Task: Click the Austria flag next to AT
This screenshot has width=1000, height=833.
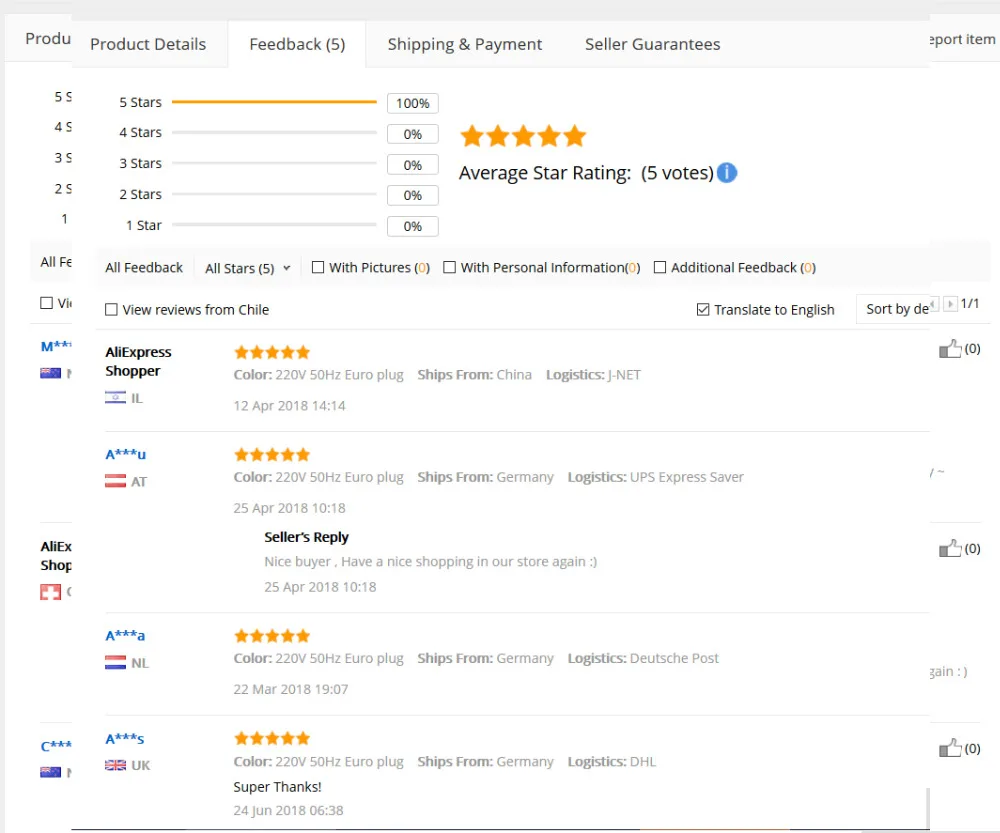Action: 115,481
